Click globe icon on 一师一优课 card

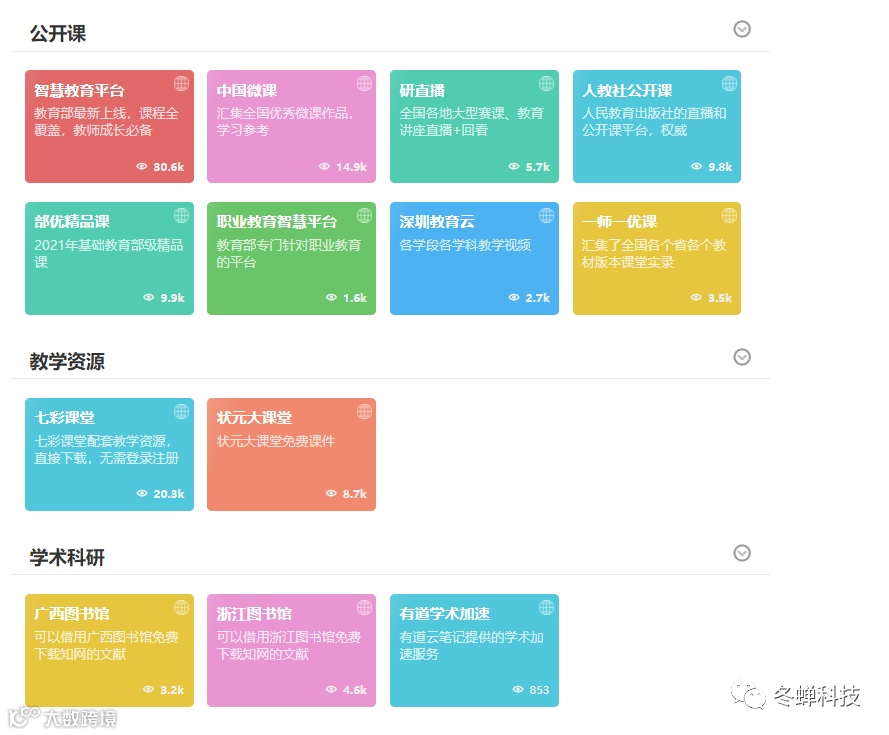[730, 216]
